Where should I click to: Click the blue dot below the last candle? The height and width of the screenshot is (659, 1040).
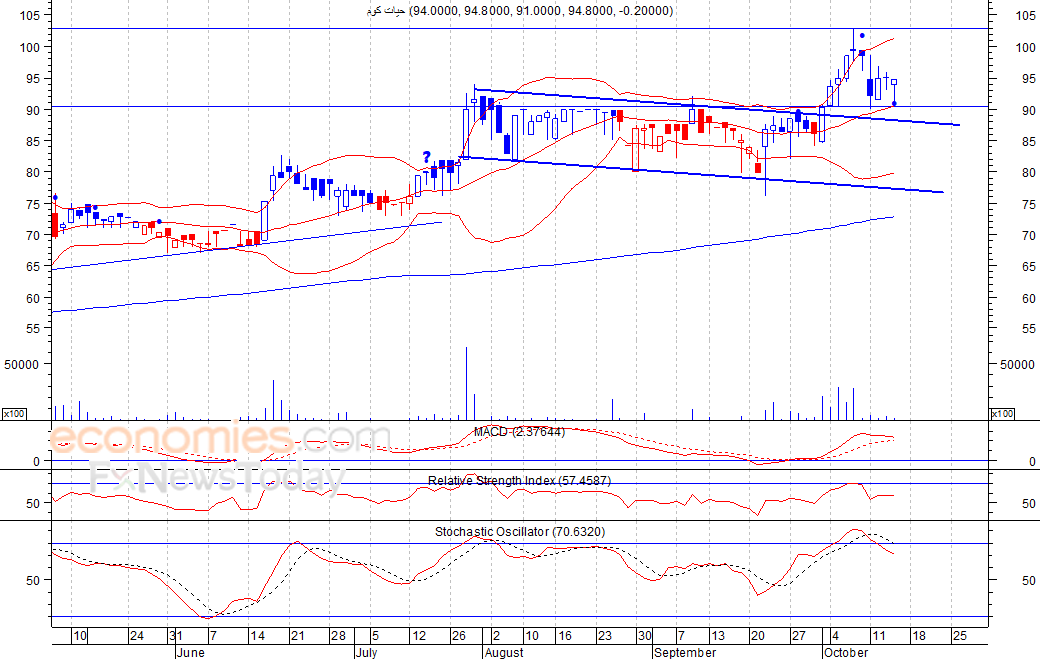click(x=894, y=103)
